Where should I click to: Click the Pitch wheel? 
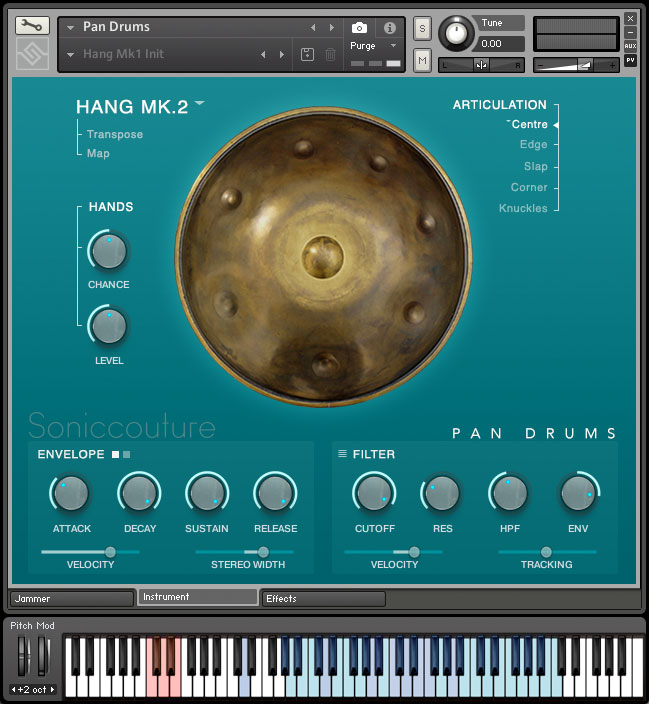[x=23, y=656]
